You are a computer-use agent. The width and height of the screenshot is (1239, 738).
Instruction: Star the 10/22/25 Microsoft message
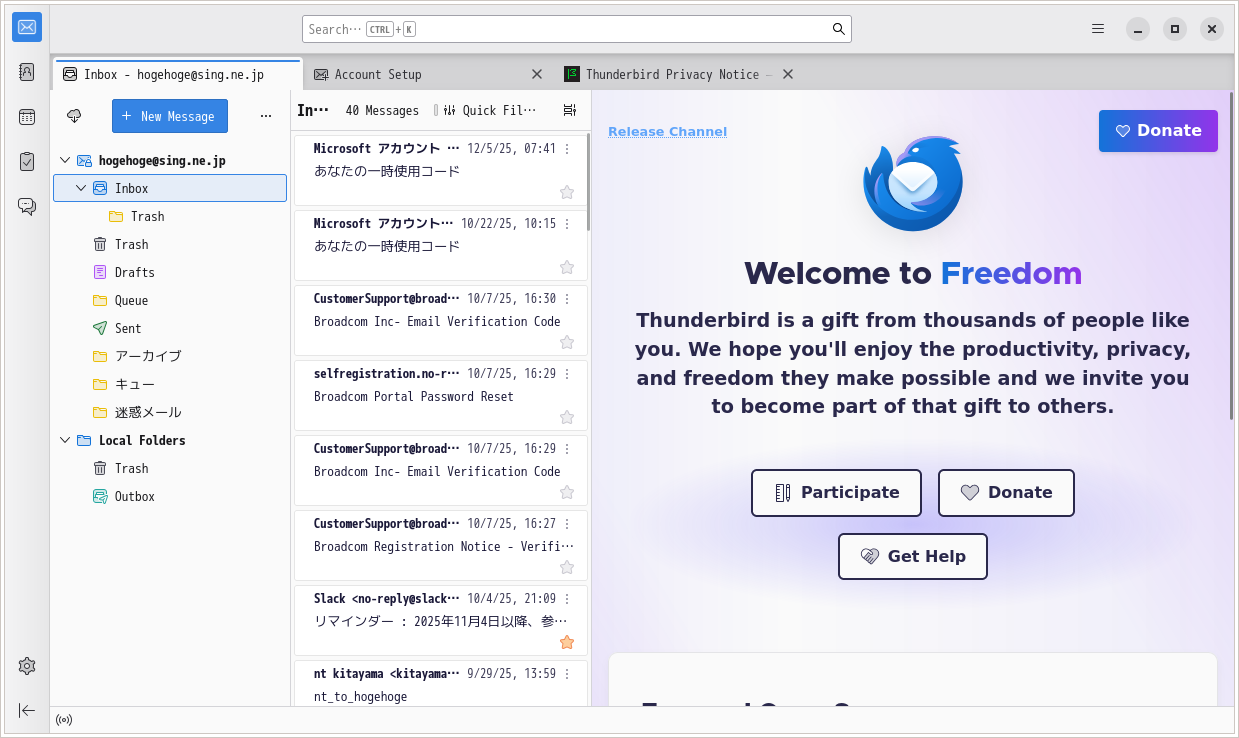tap(567, 267)
